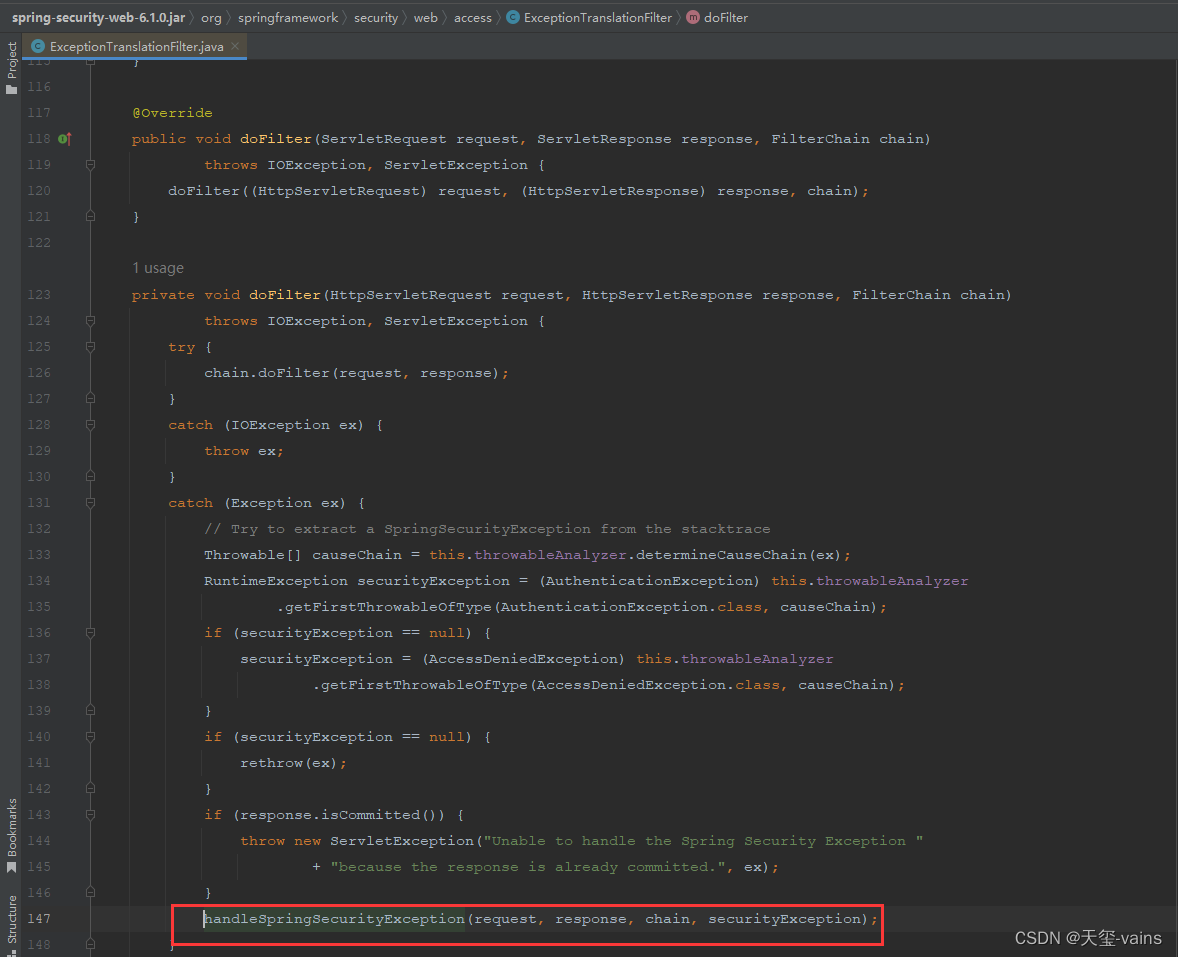1178x957 pixels.
Task: Click the '1 usage' inlay hint
Action: click(158, 268)
